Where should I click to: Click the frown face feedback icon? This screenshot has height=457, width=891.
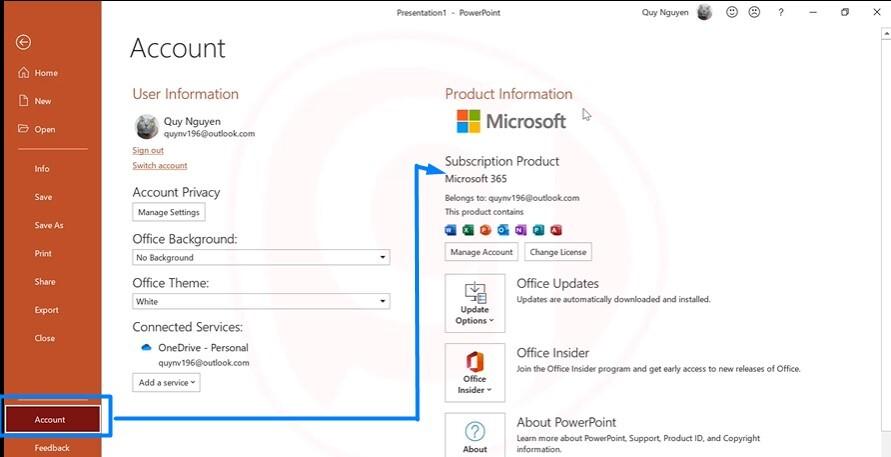tap(754, 12)
